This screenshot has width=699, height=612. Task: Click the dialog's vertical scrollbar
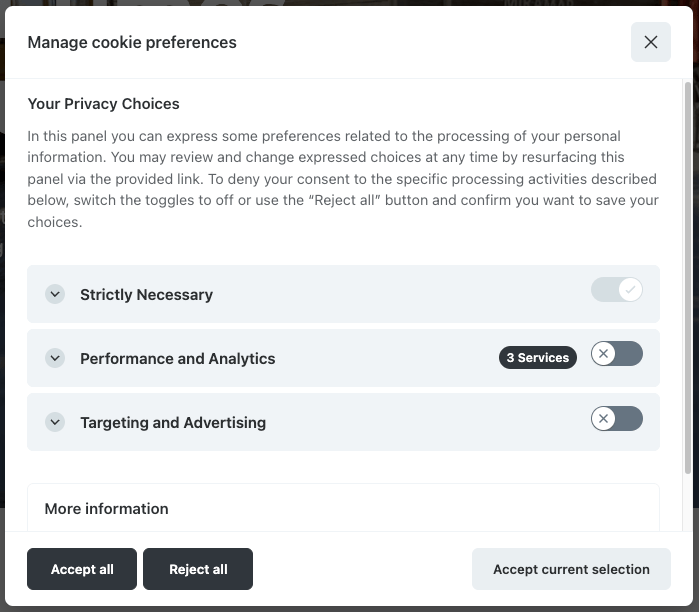click(687, 280)
